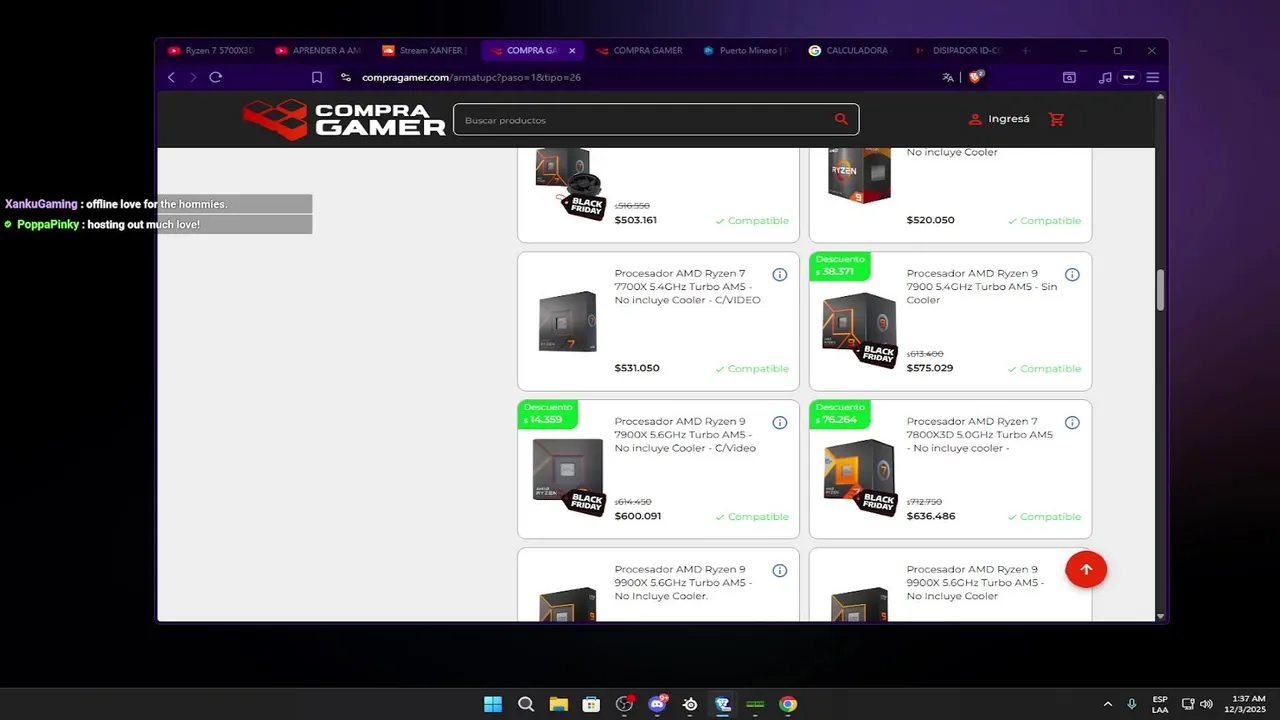Select Ryzen 9 7900 5.4GHz product title
Viewport: 1280px width, 720px height.
point(983,287)
